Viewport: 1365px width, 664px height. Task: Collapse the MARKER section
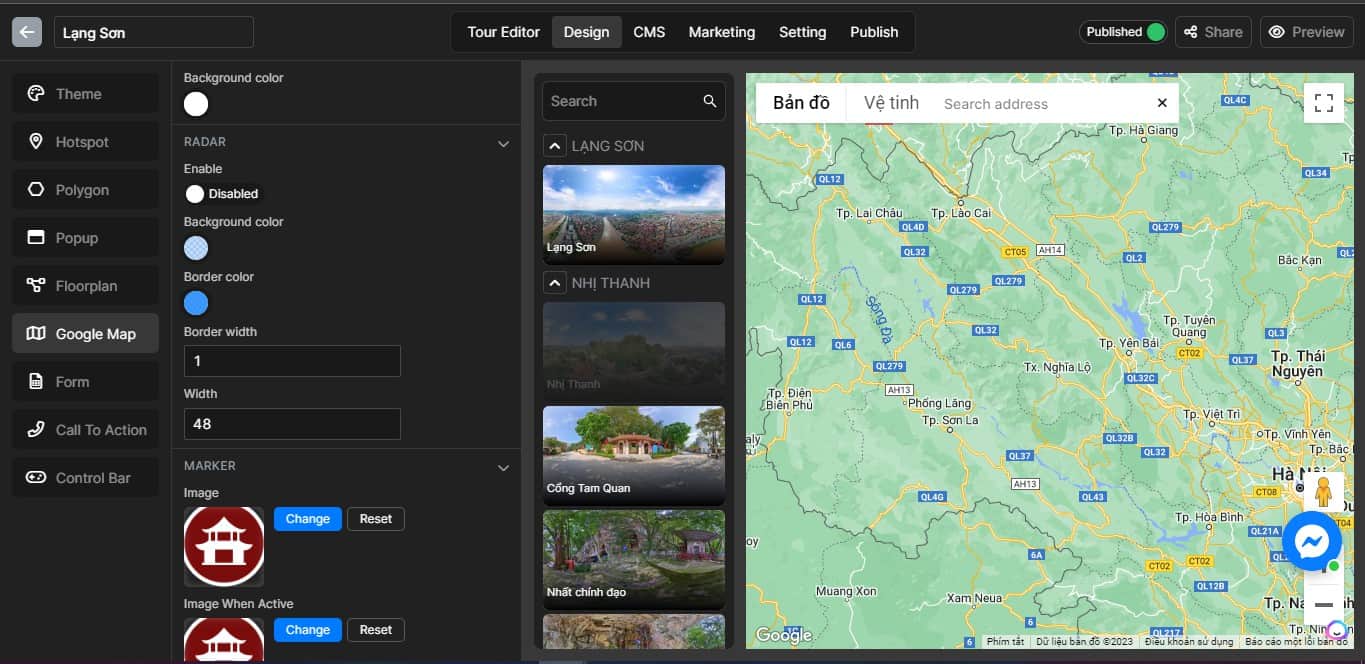(x=503, y=467)
